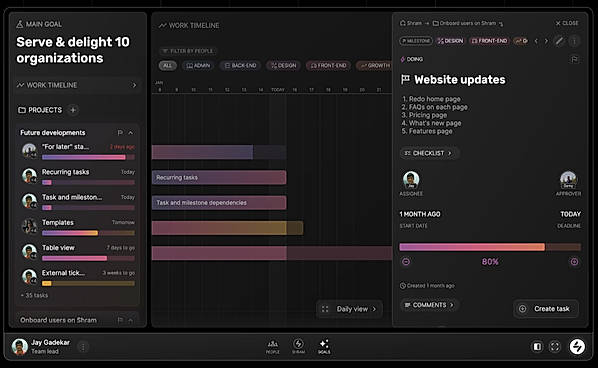Decrease progress with minus circle icon

click(x=406, y=262)
